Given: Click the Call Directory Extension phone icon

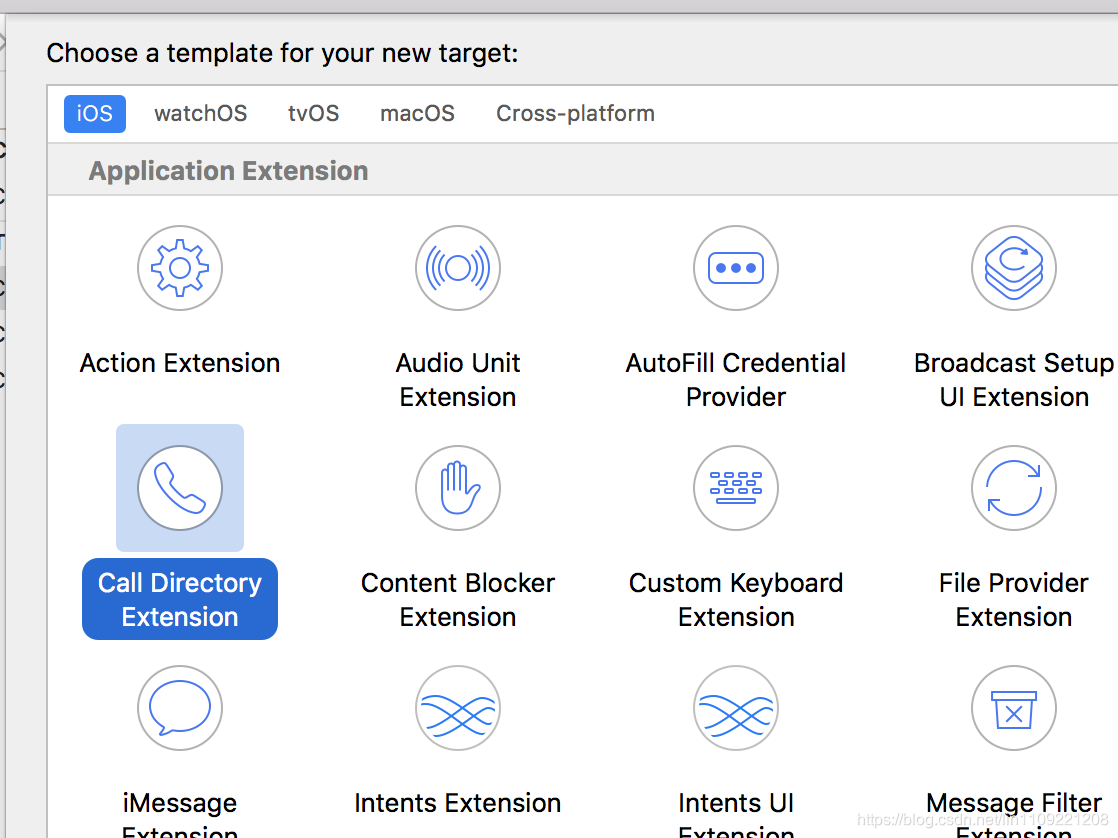Looking at the screenshot, I should [x=180, y=488].
